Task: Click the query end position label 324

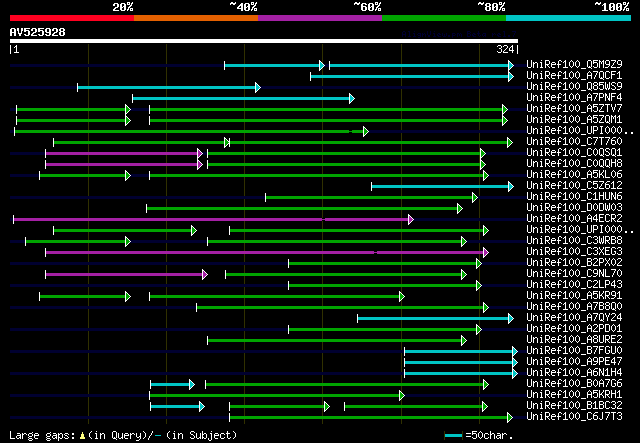Action: [x=505, y=49]
